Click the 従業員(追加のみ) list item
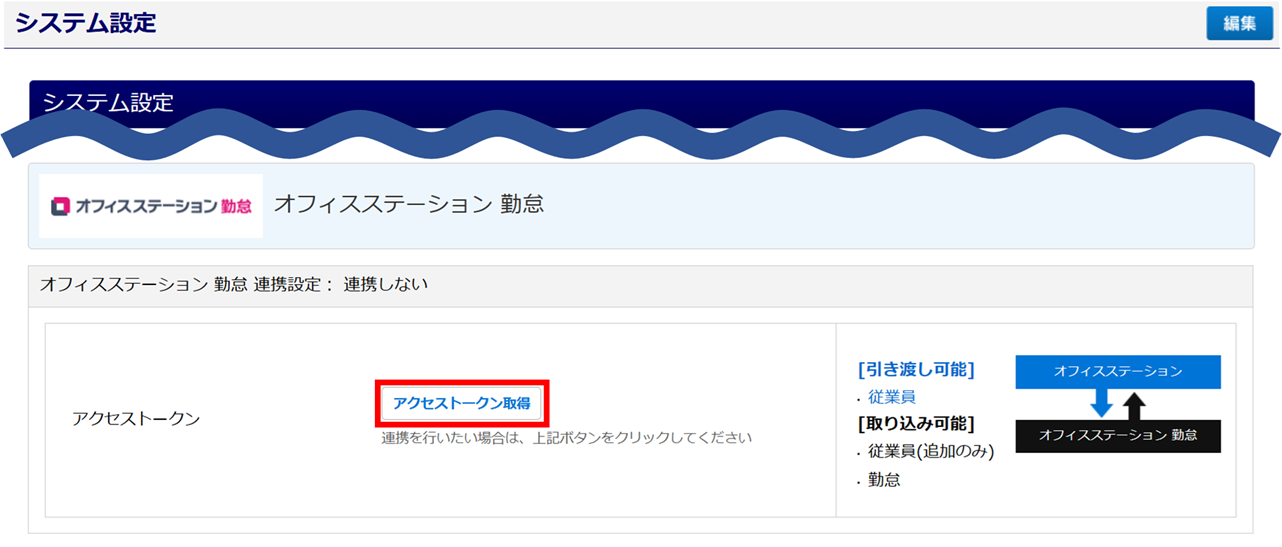This screenshot has width=1282, height=547. (x=931, y=452)
